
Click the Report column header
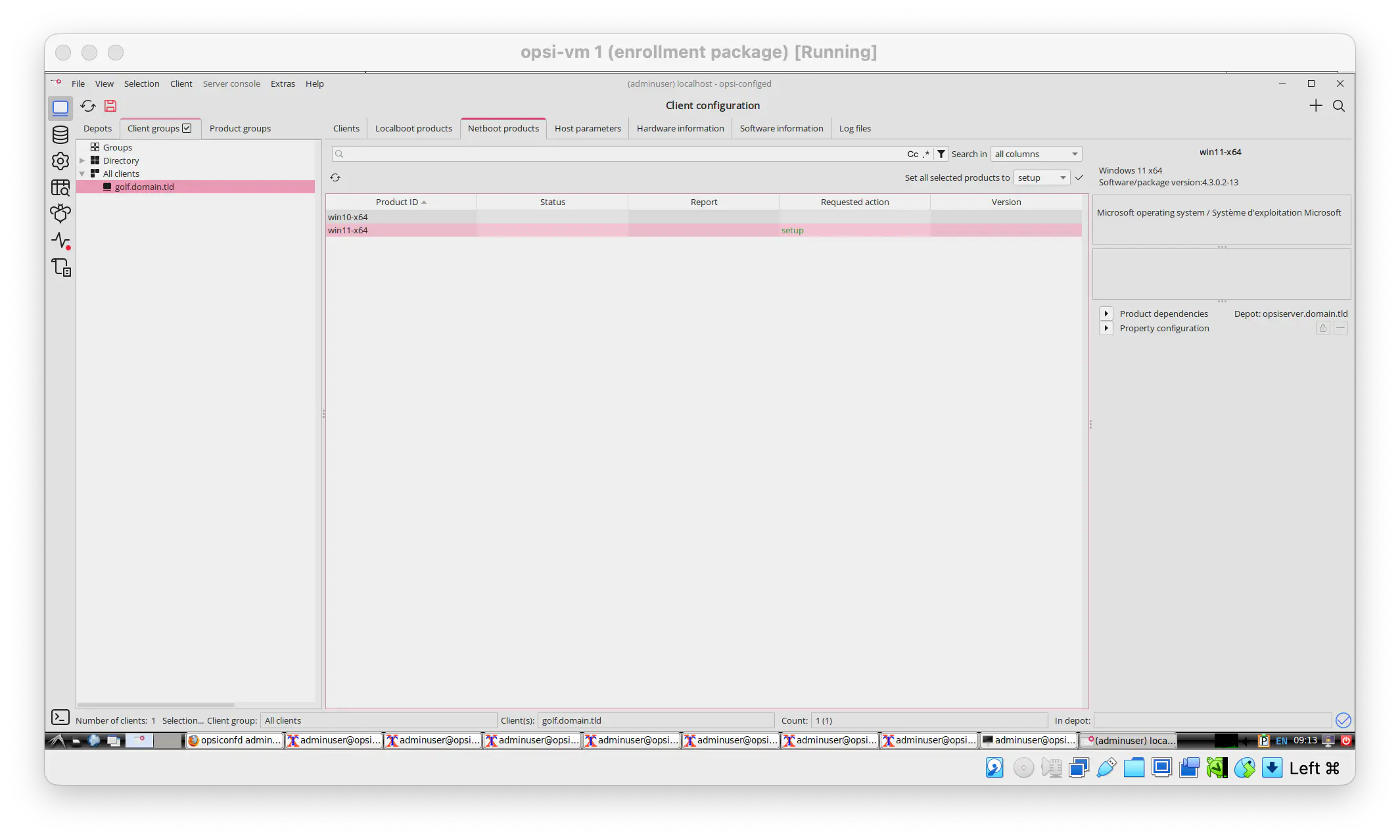pos(703,202)
